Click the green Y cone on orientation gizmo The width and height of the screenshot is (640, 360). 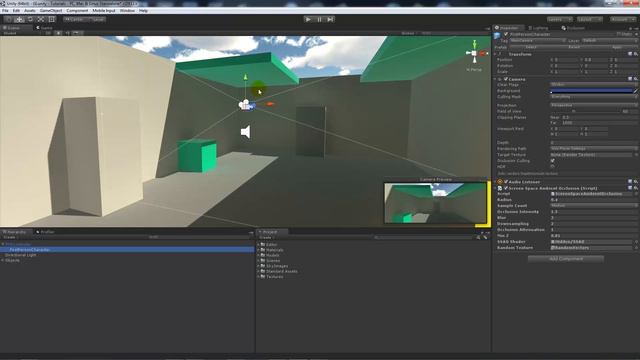[474, 43]
